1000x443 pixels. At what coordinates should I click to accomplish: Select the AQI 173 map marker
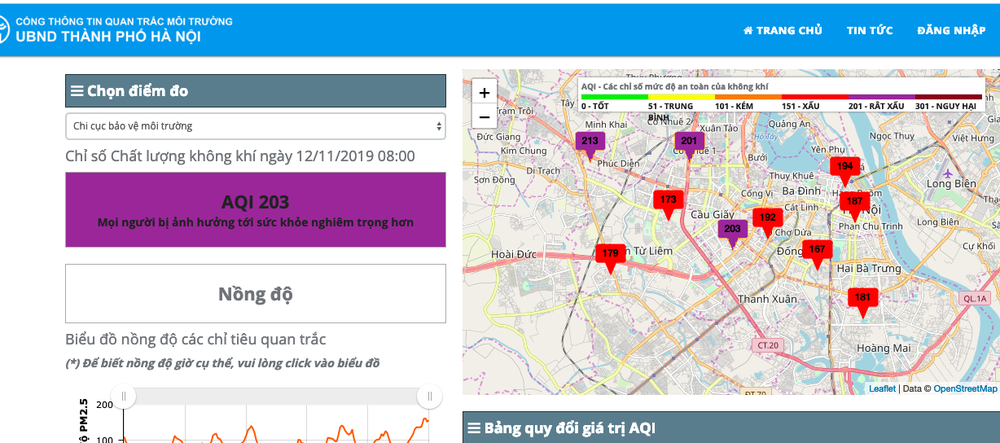click(x=668, y=204)
